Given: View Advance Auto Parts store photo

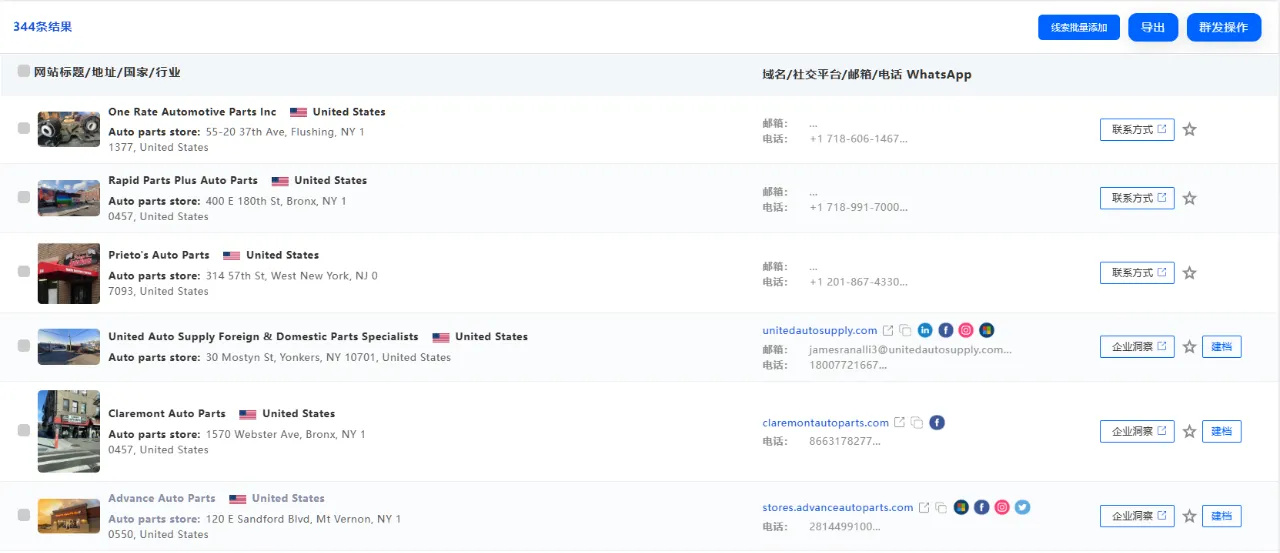Looking at the screenshot, I should [69, 516].
